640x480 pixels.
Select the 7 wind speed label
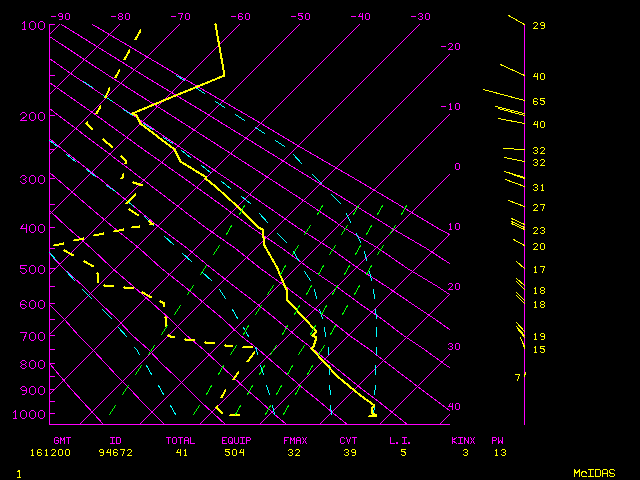(517, 377)
